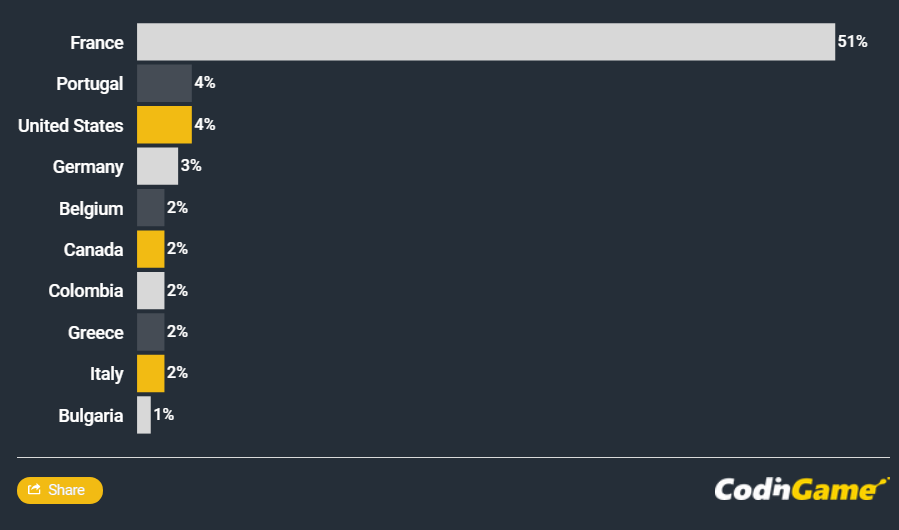Select the Colombia country label
The width and height of the screenshot is (899, 530).
pos(86,291)
